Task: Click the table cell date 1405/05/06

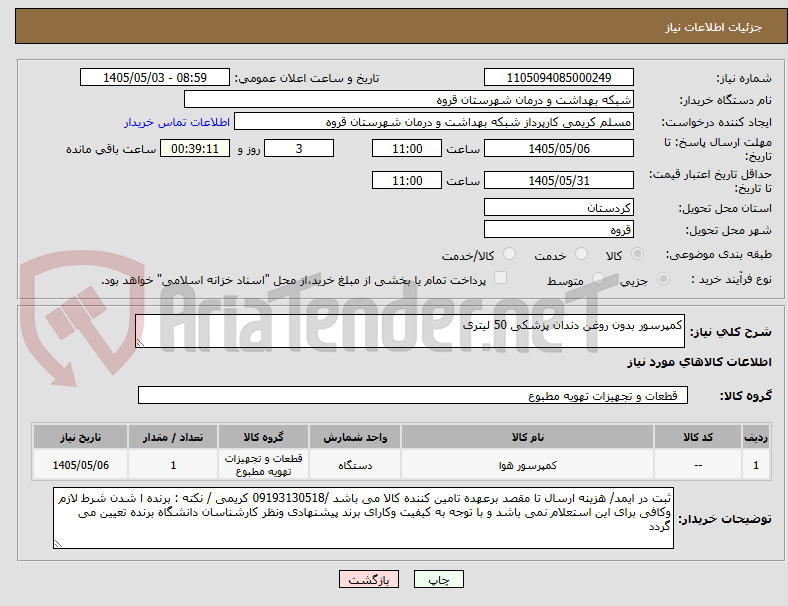Action: pyautogui.click(x=80, y=465)
